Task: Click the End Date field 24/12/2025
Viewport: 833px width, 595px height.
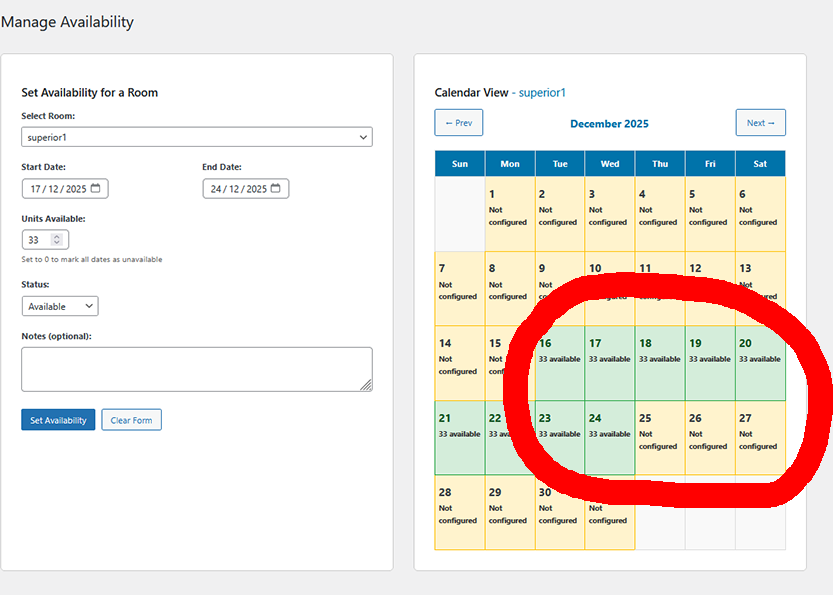Action: [245, 189]
